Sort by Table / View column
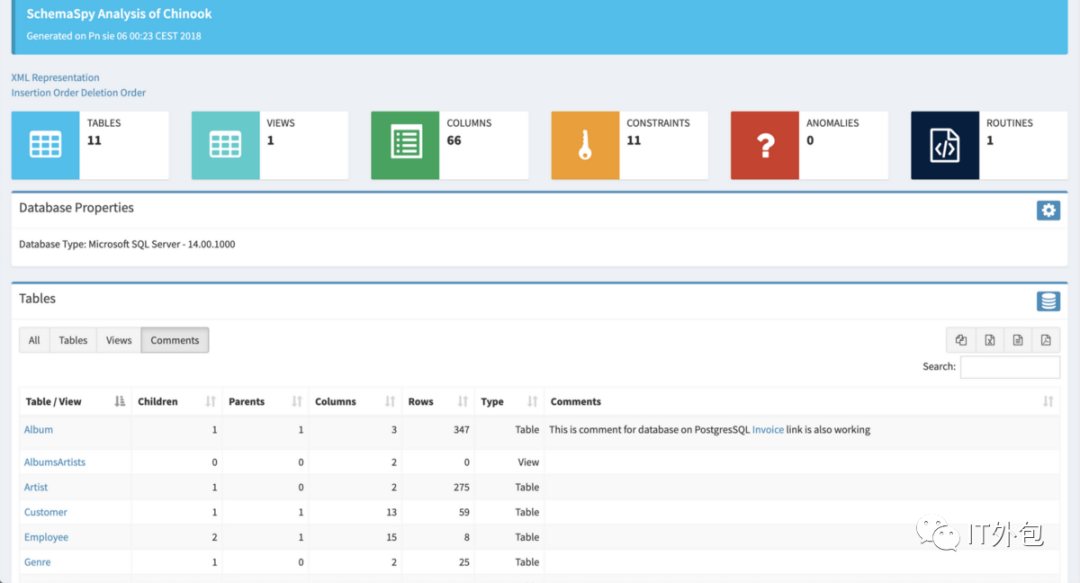The image size is (1080, 583). tap(75, 402)
